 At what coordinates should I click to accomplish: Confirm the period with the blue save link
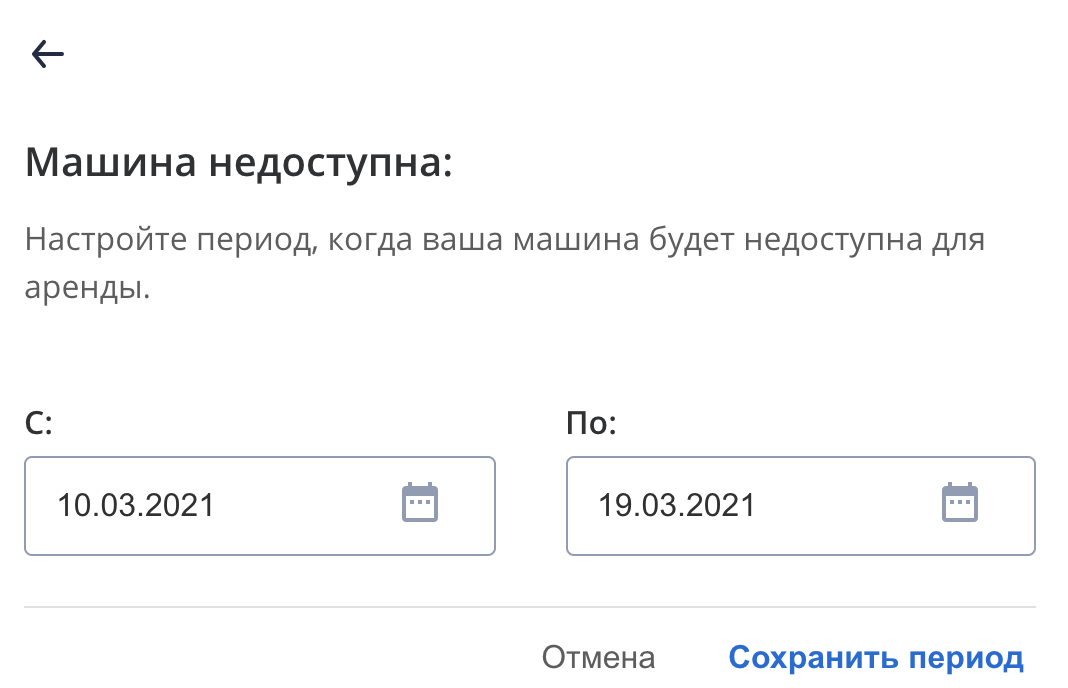tap(876, 658)
